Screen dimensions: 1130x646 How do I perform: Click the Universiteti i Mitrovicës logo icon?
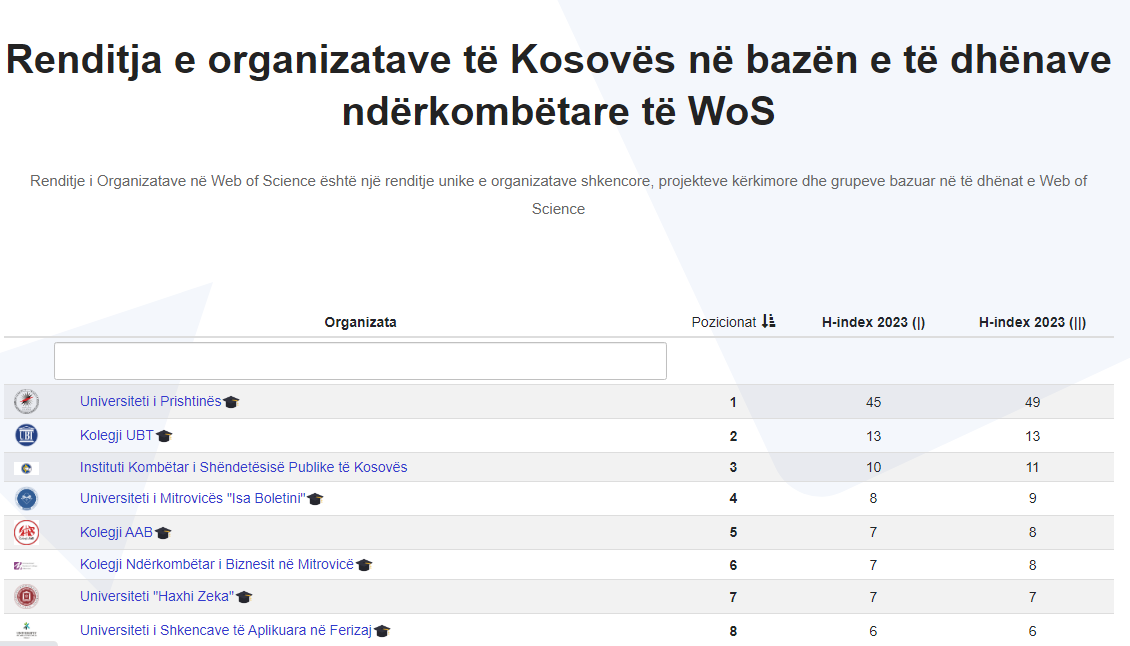click(x=27, y=498)
